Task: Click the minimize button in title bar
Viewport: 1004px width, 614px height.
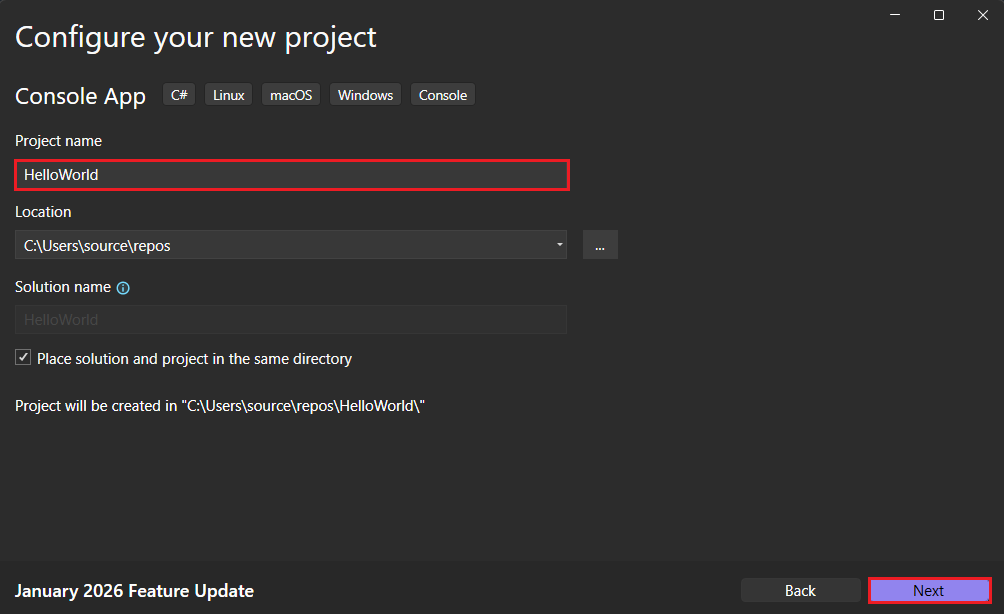Action: tap(893, 15)
